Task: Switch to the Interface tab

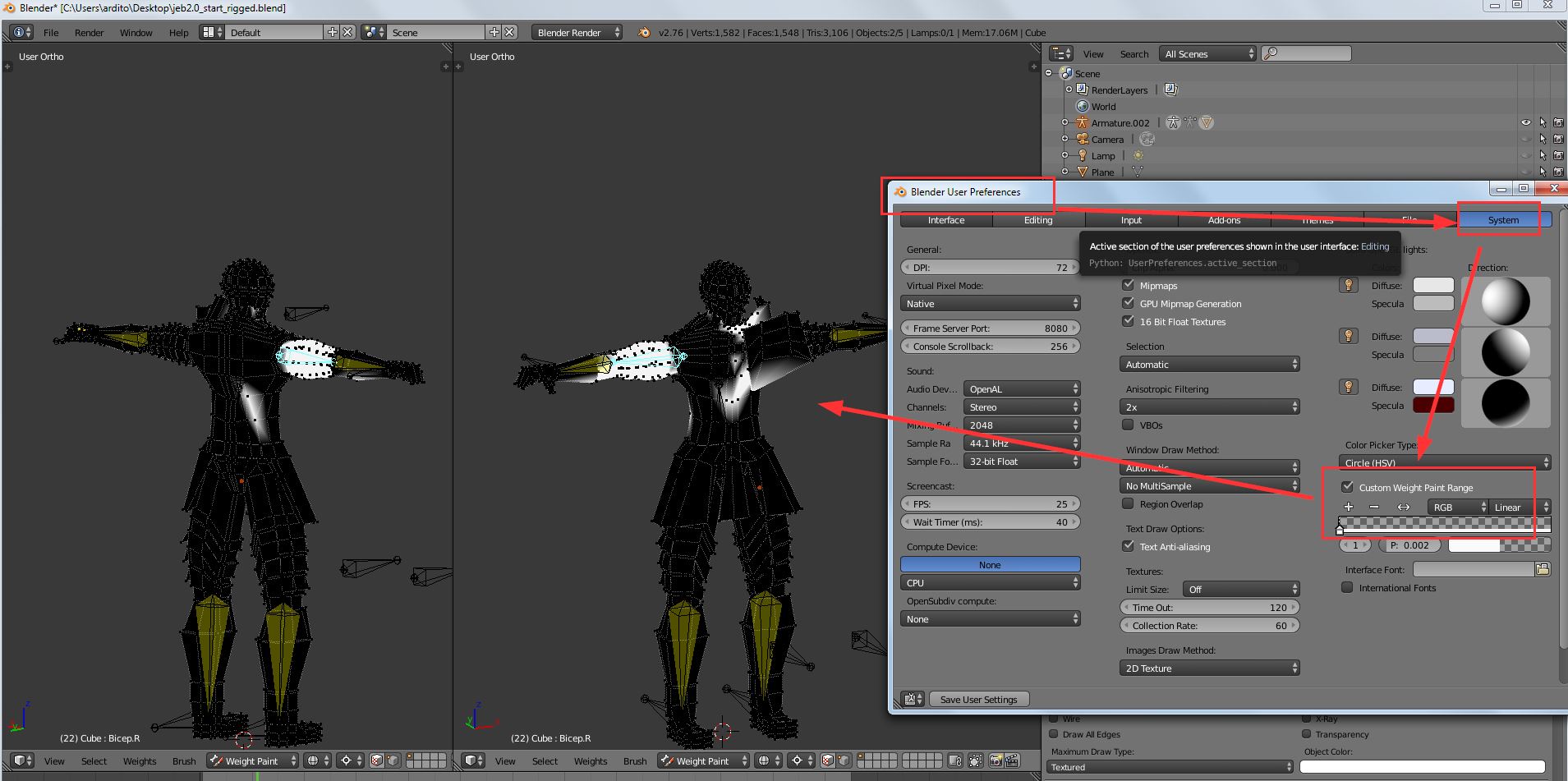Action: pos(946,220)
